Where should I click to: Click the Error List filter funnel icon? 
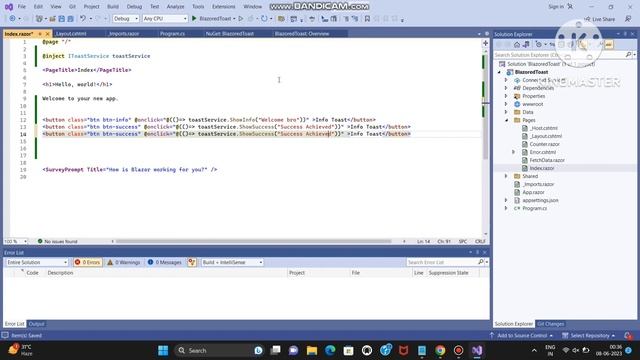point(192,262)
